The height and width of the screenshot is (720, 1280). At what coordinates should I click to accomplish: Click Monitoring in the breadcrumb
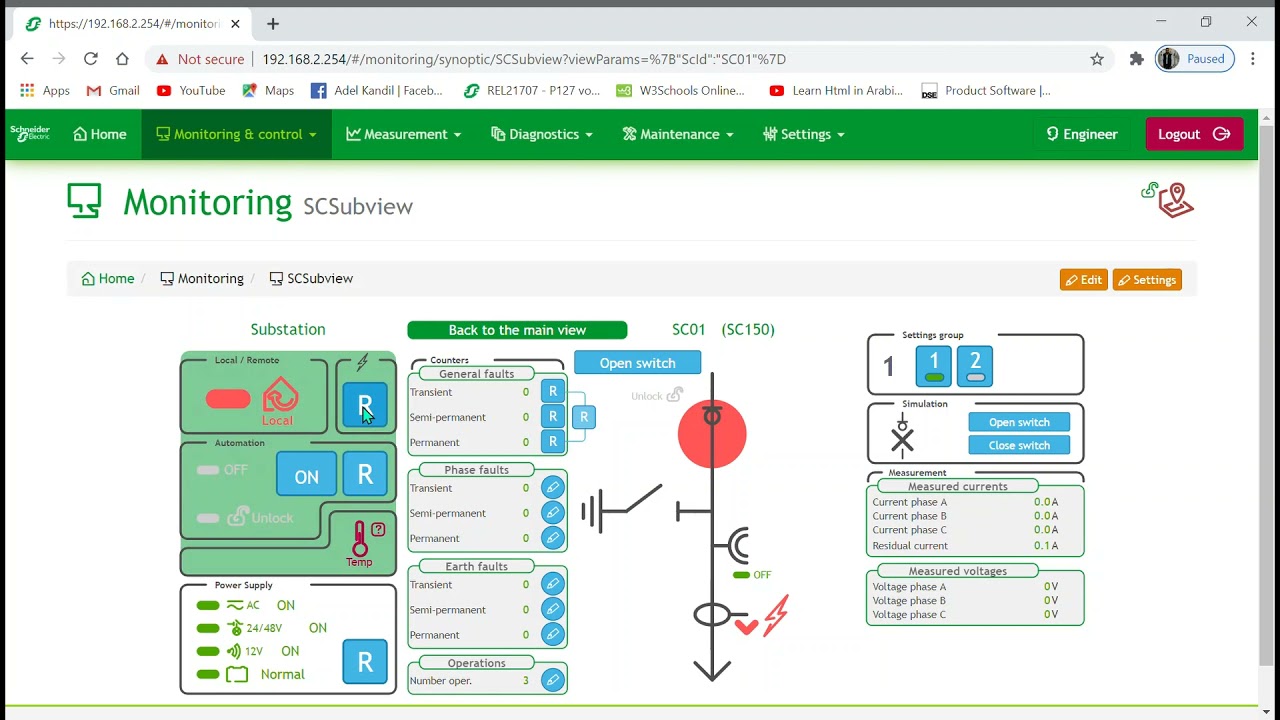(202, 278)
